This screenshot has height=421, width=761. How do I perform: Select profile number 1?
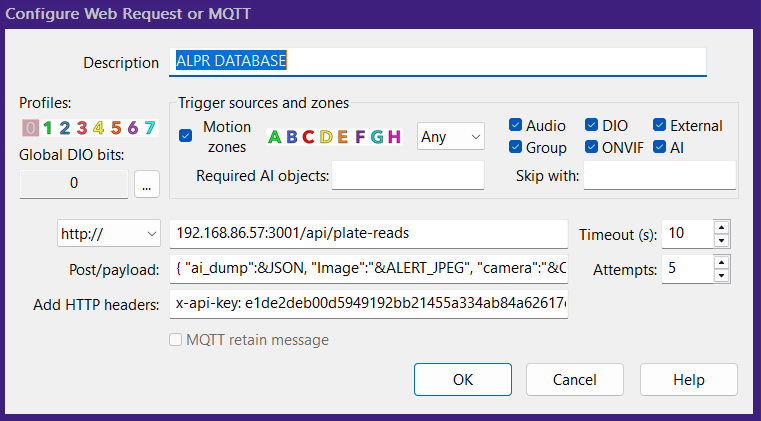[48, 128]
